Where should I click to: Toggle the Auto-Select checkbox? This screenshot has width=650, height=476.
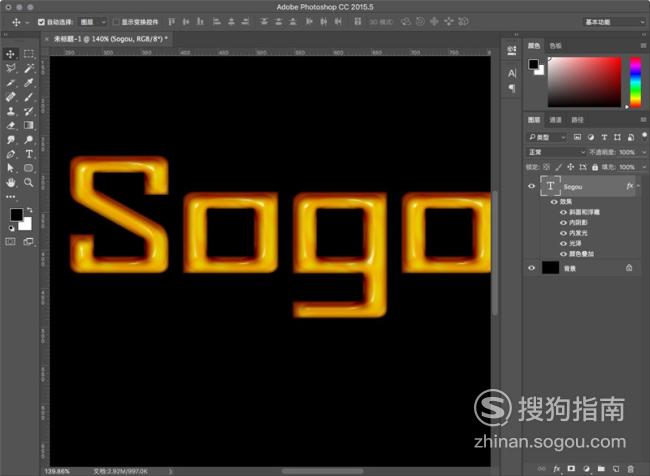[x=41, y=22]
